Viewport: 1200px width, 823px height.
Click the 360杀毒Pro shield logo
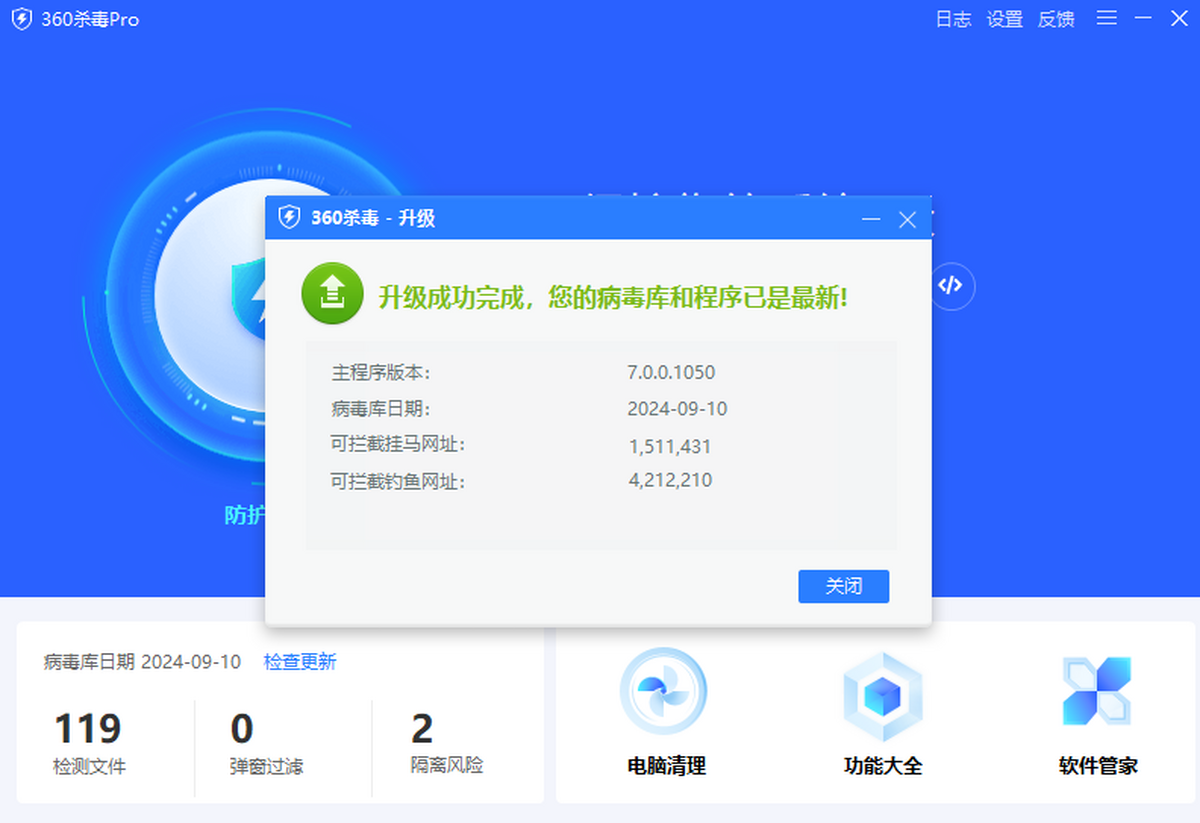(x=22, y=19)
